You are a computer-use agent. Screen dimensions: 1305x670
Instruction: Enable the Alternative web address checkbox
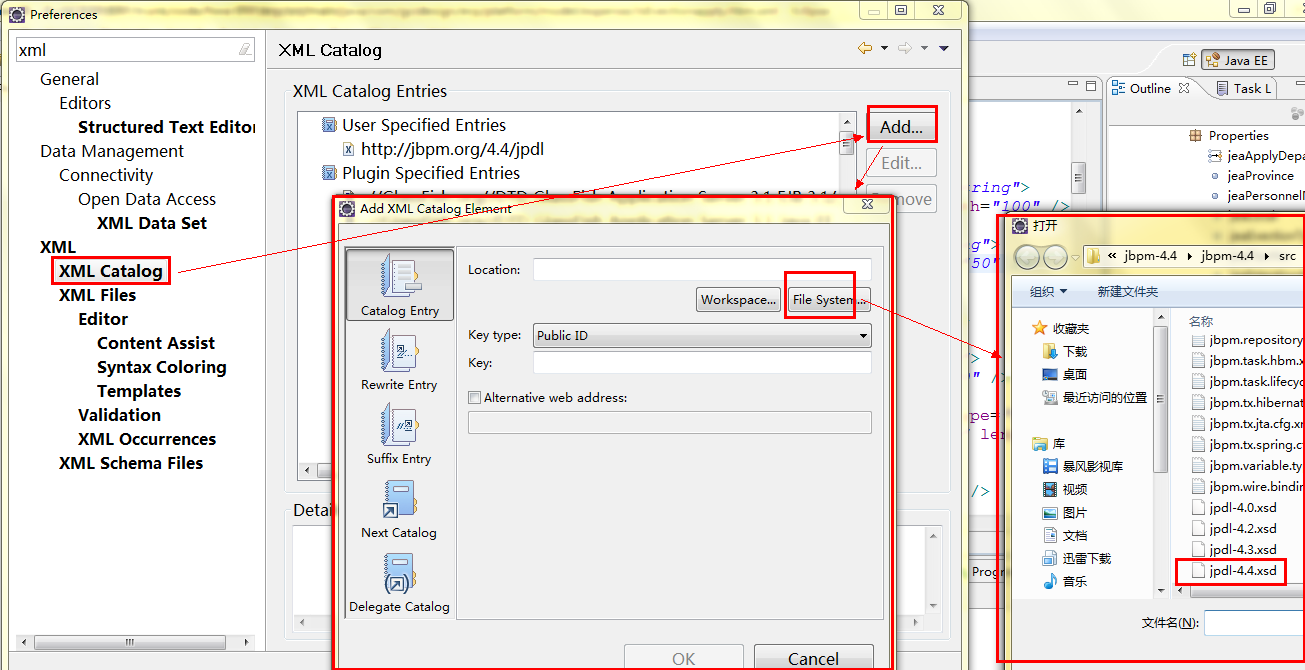point(475,398)
